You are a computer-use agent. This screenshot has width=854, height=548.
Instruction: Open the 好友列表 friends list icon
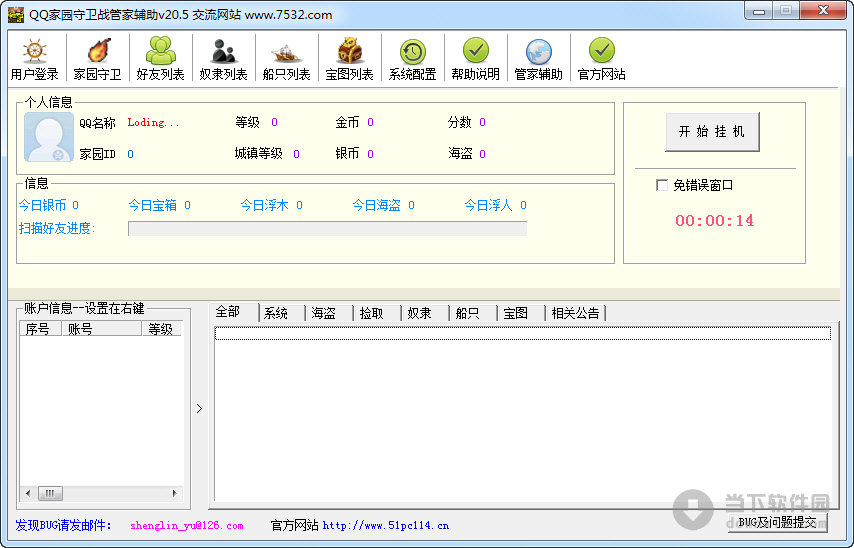click(x=160, y=60)
